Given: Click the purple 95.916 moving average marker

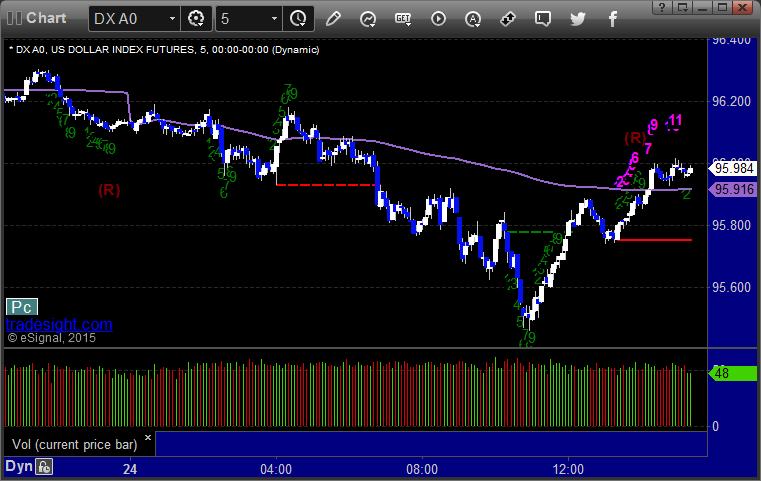Looking at the screenshot, I should (733, 189).
